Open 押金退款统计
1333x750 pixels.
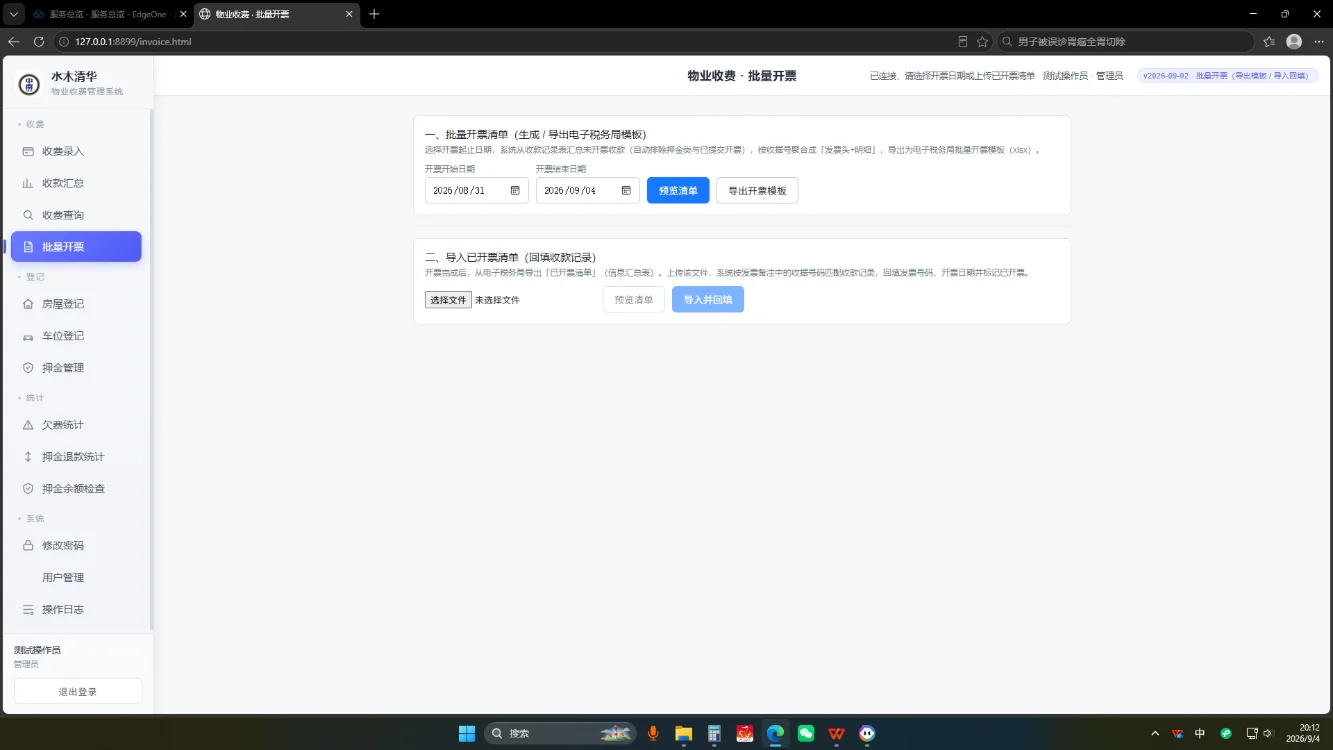point(76,457)
